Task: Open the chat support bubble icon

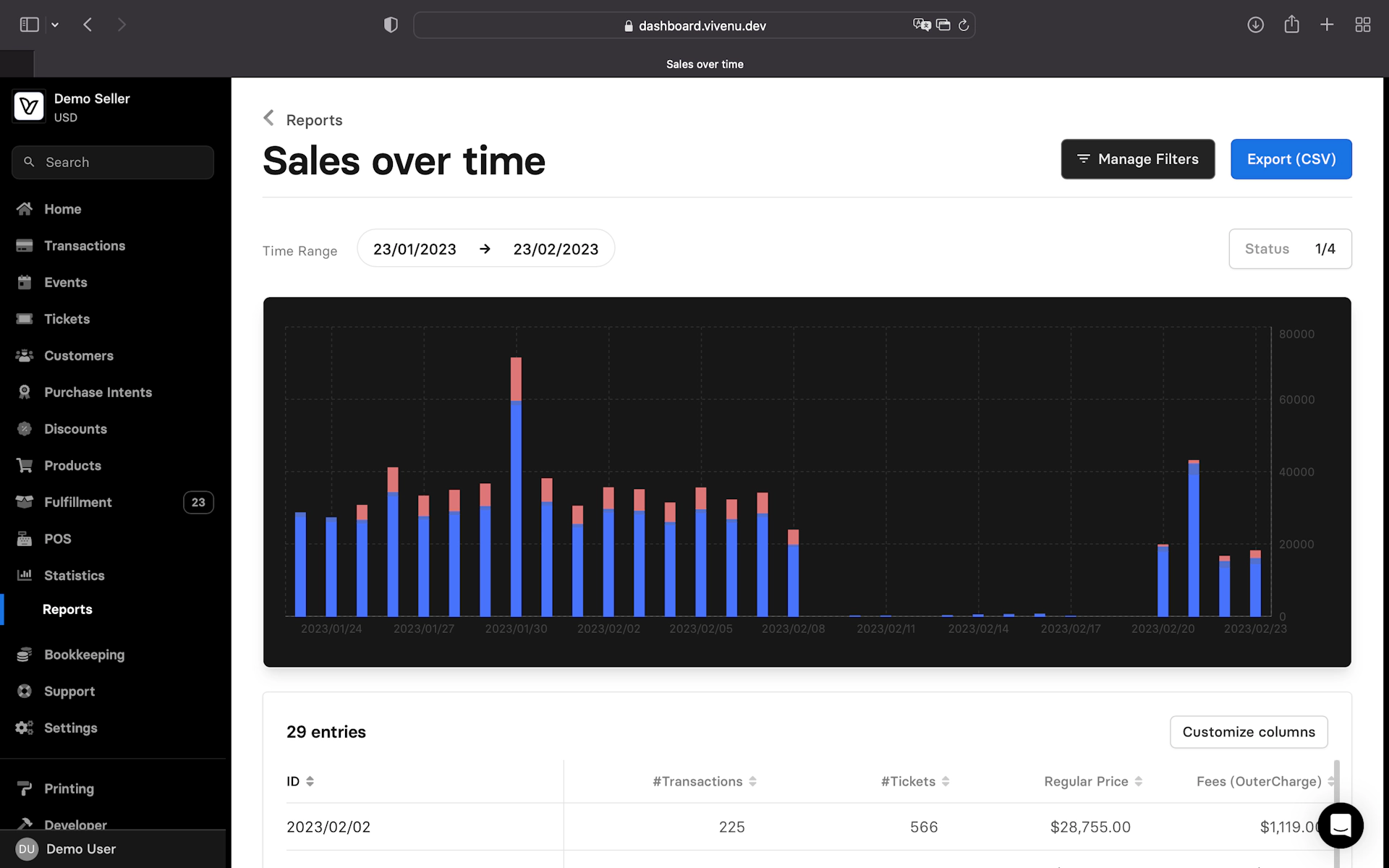Action: tap(1340, 825)
